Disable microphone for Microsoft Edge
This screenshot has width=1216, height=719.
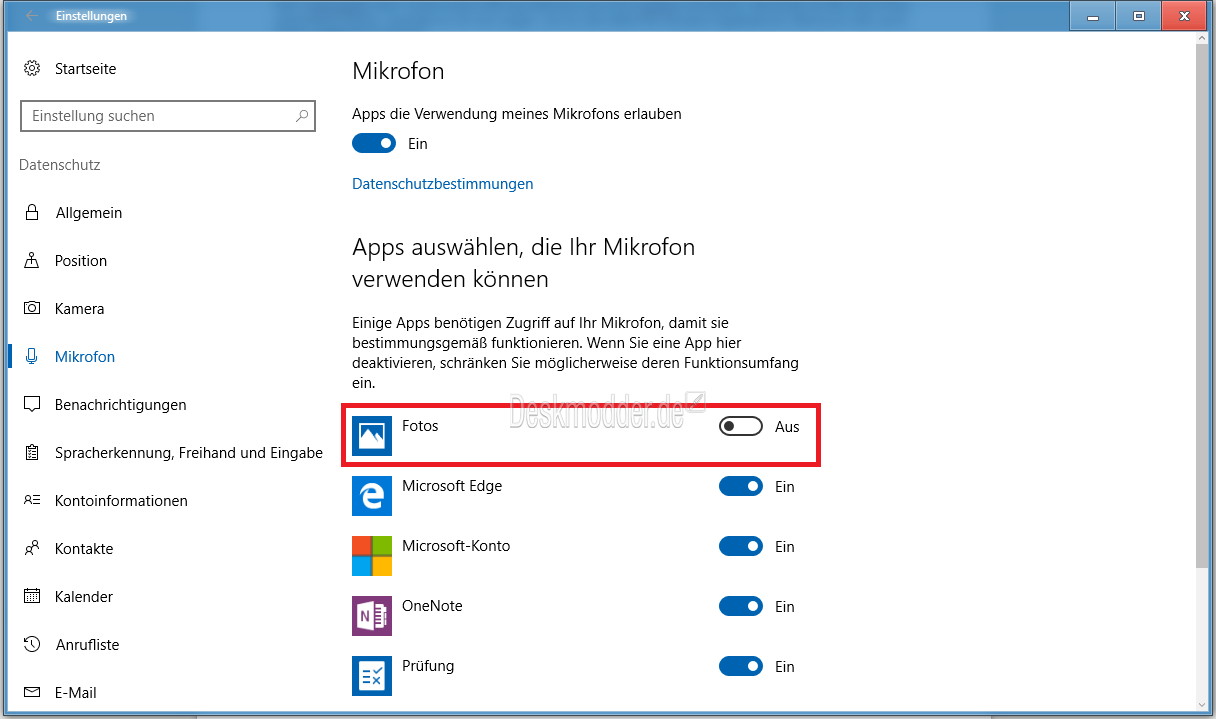click(741, 486)
